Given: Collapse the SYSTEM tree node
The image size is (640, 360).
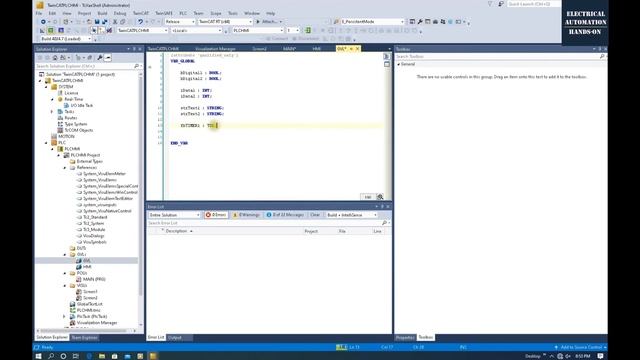Looking at the screenshot, I should pyautogui.click(x=46, y=87).
